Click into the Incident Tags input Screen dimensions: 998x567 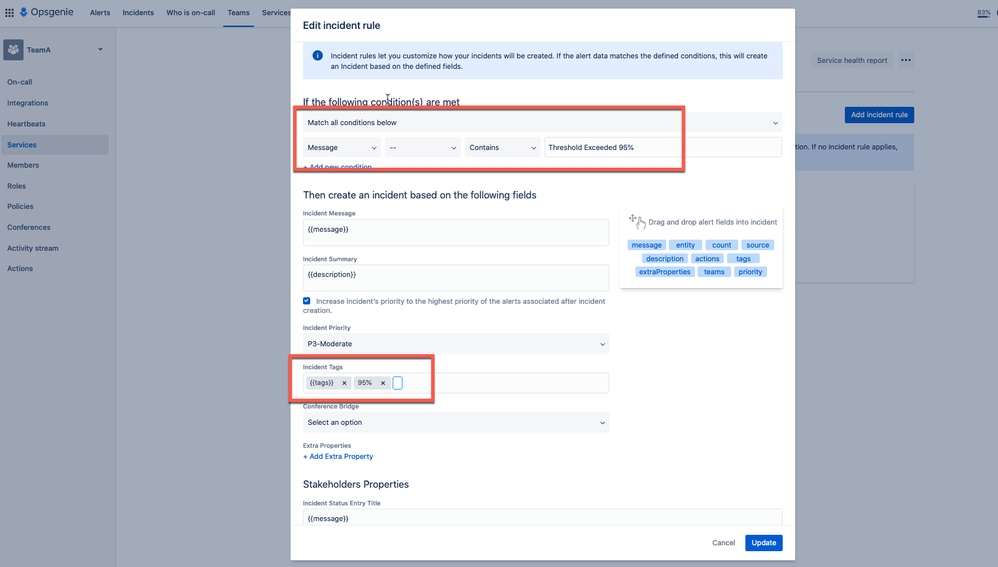(x=456, y=383)
